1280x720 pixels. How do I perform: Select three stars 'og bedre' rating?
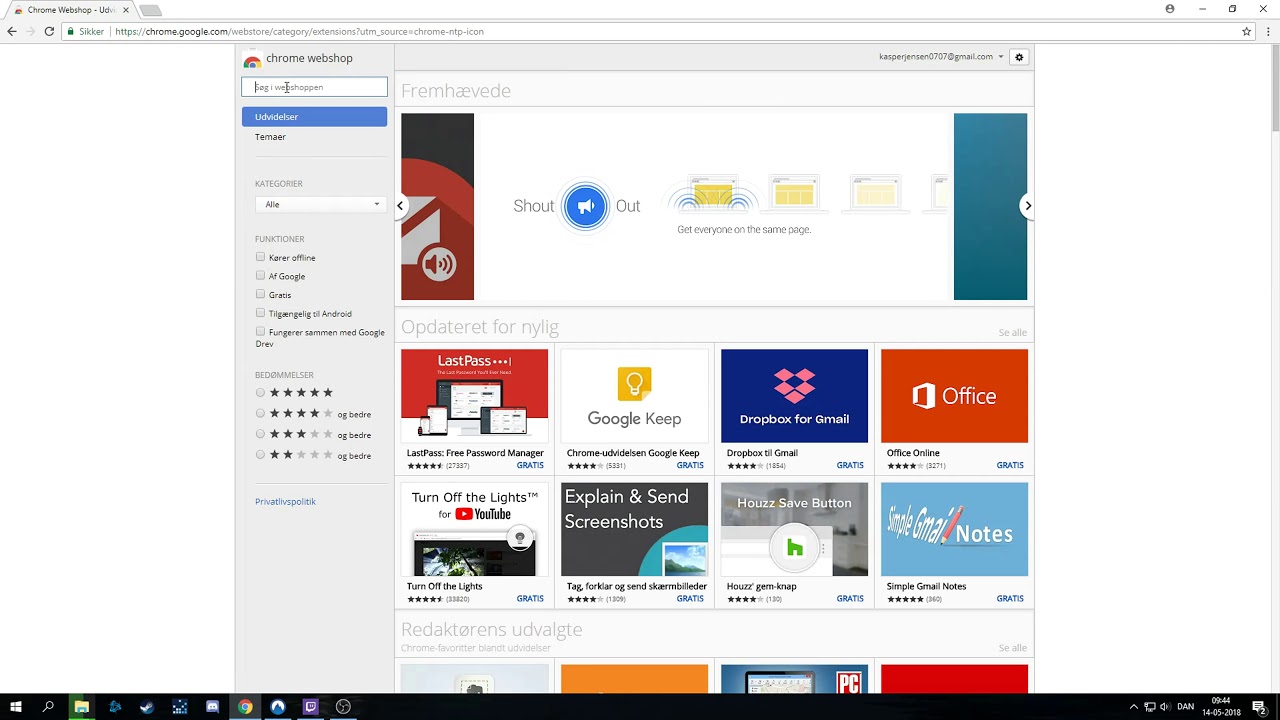(x=260, y=434)
